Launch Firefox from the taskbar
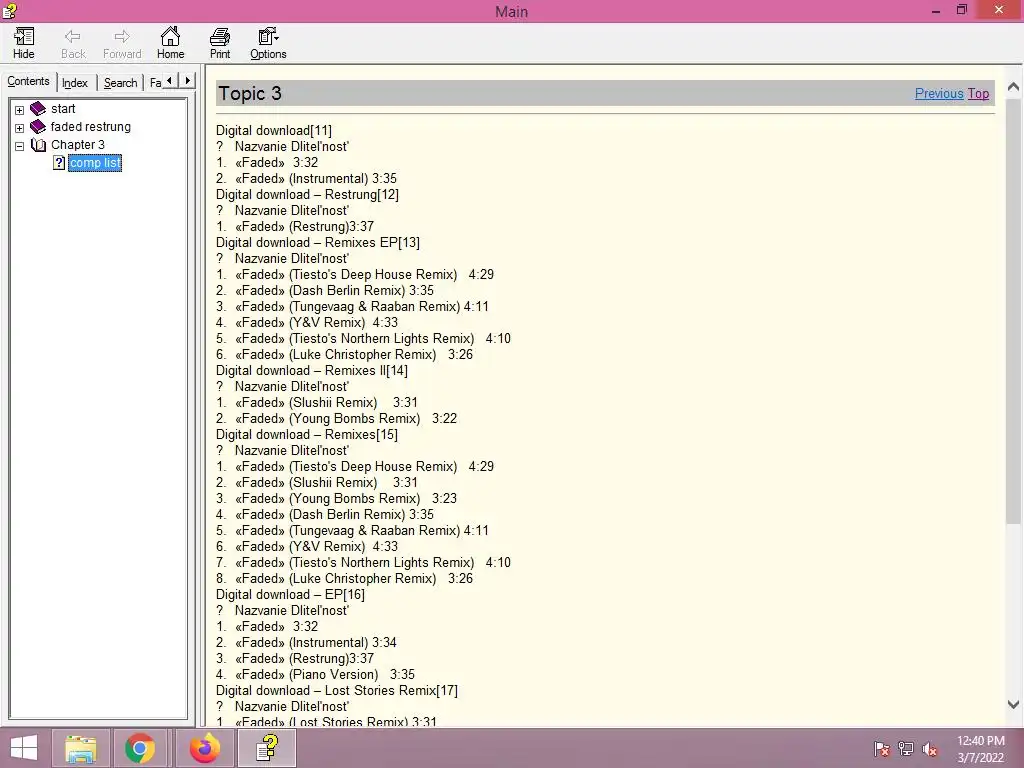 pos(205,748)
